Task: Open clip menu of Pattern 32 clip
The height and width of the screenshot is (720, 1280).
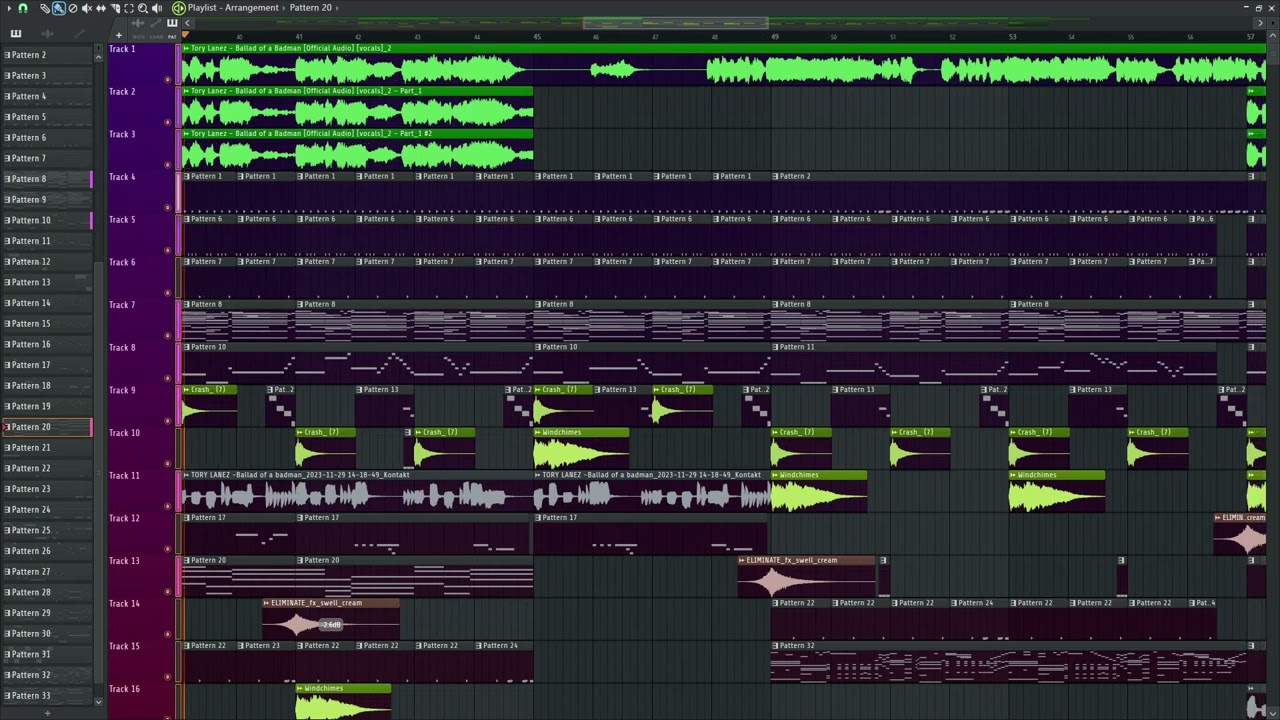Action: point(776,646)
